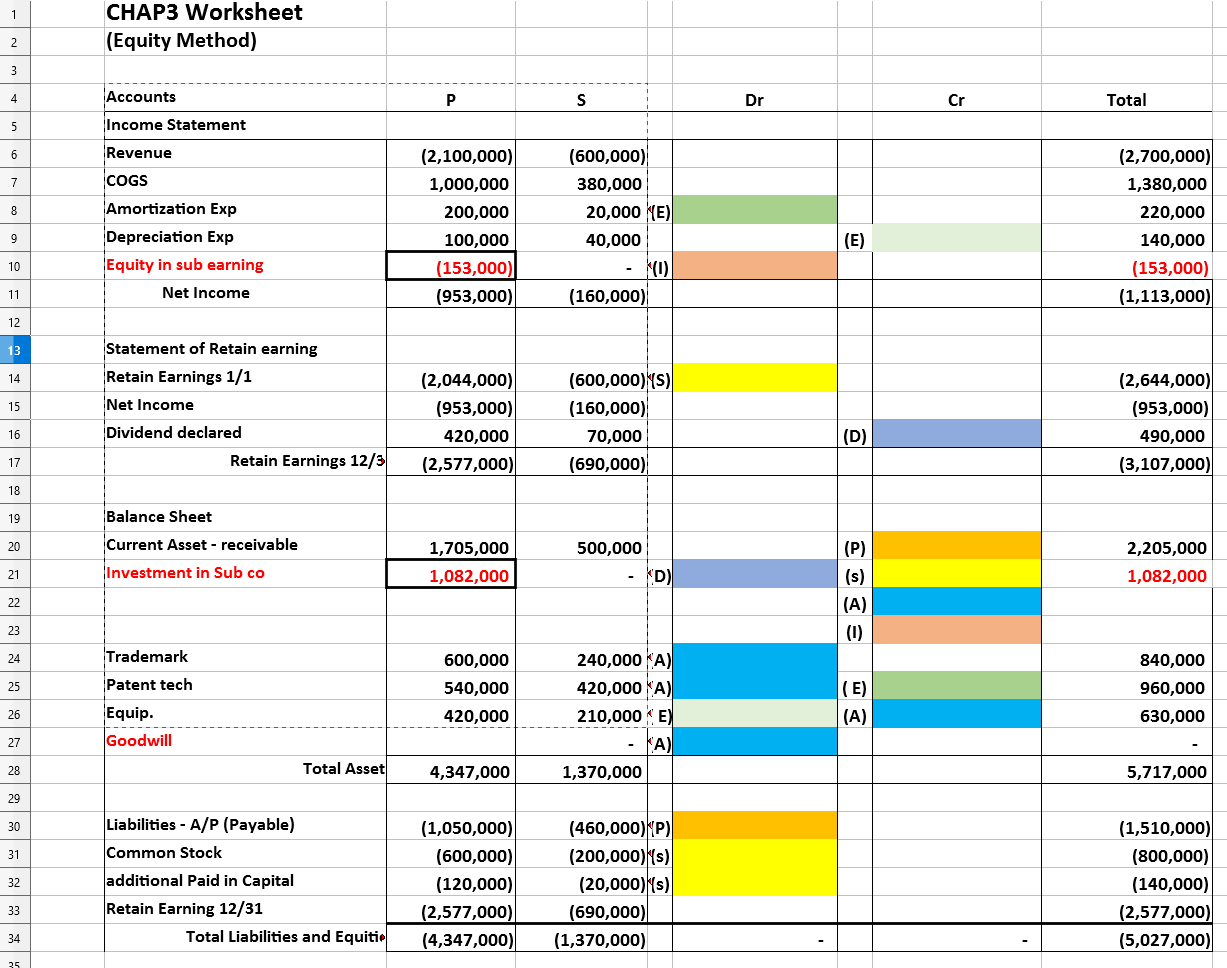This screenshot has height=968, width=1227.
Task: Click the blue Cr cell marked (A) near Investment
Action: pyautogui.click(x=956, y=603)
